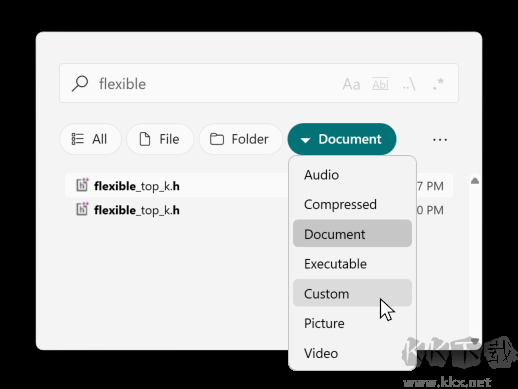Select the All filter
Image resolution: width=518 pixels, height=389 pixels.
pos(90,139)
